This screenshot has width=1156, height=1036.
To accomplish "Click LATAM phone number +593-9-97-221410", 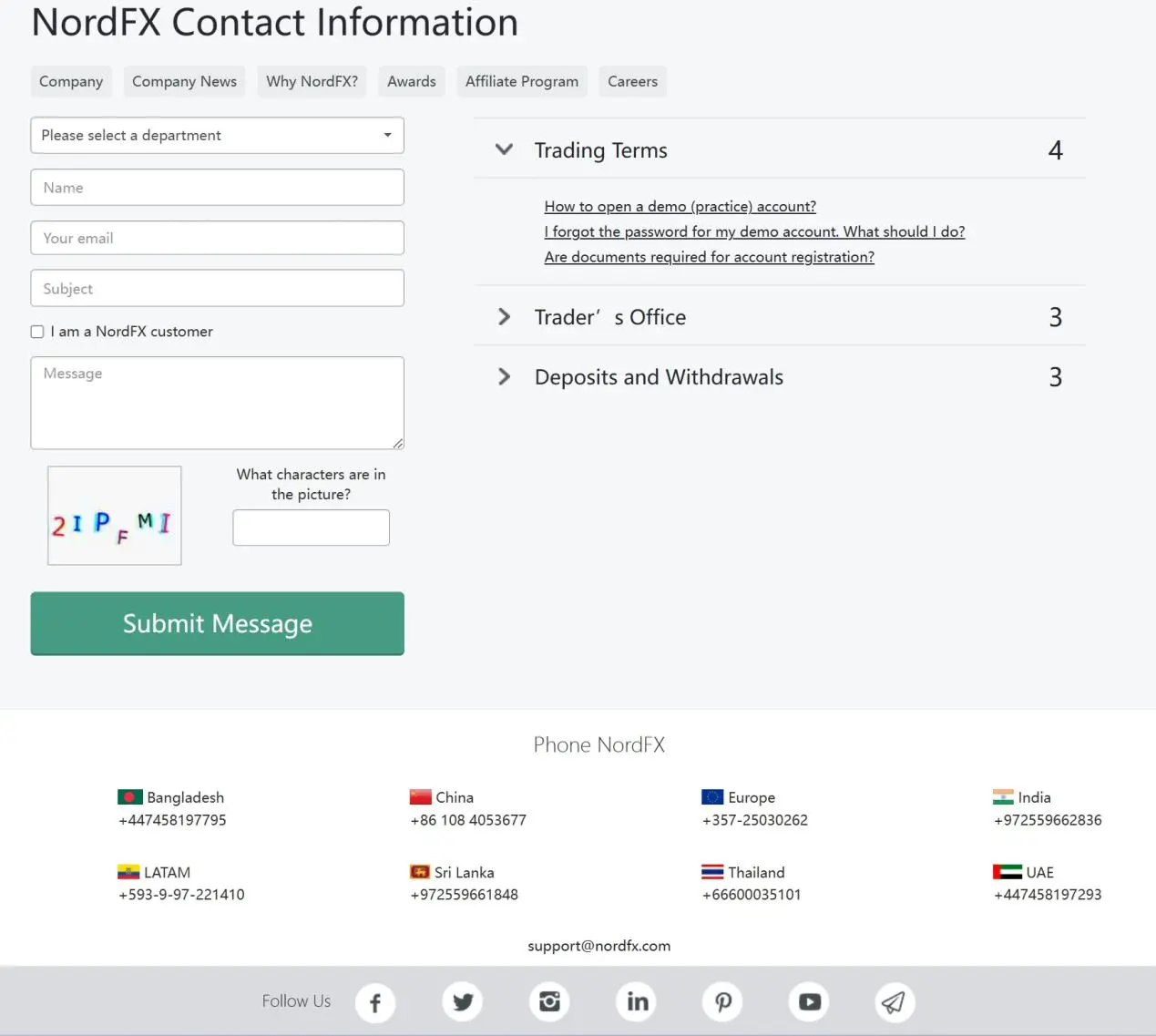I will click(181, 895).
